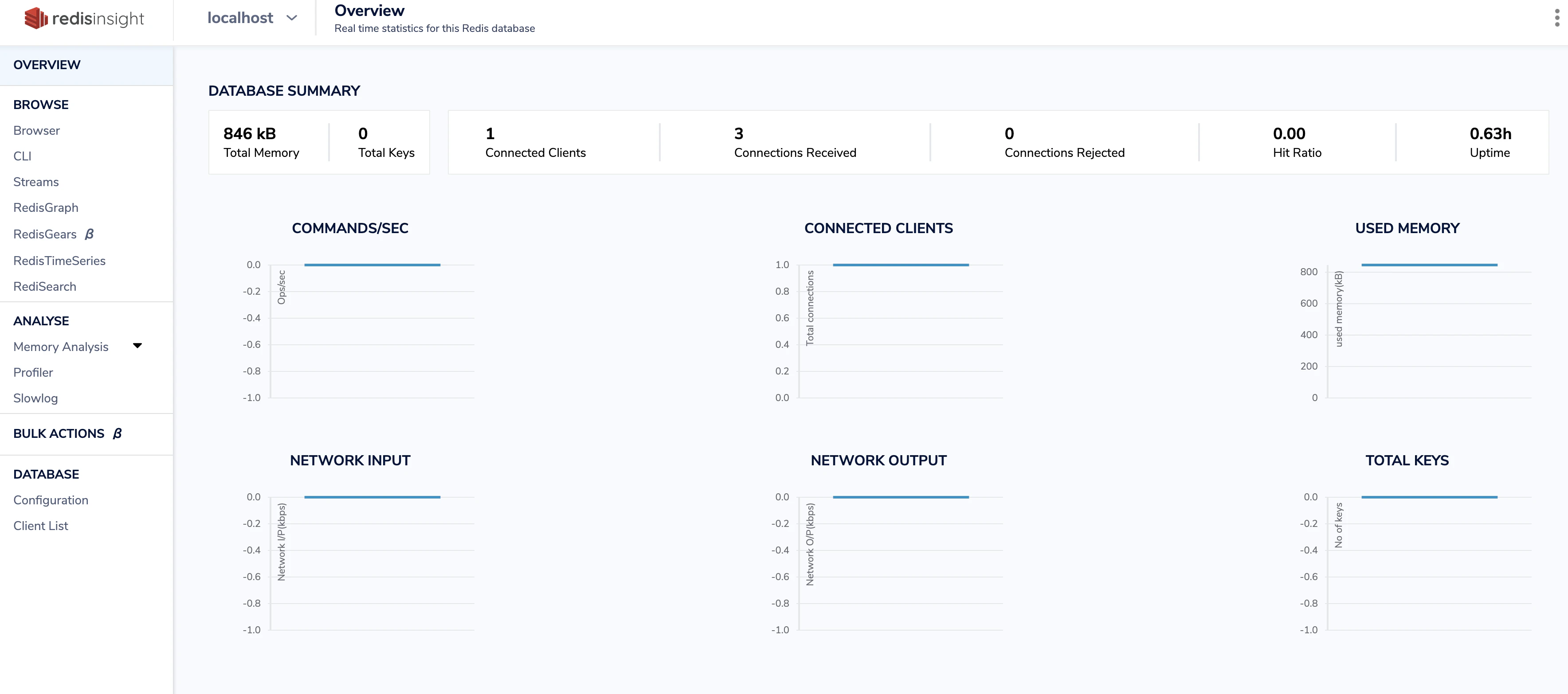Open the three-dot options menu
This screenshot has height=694, width=1568.
tap(1556, 18)
